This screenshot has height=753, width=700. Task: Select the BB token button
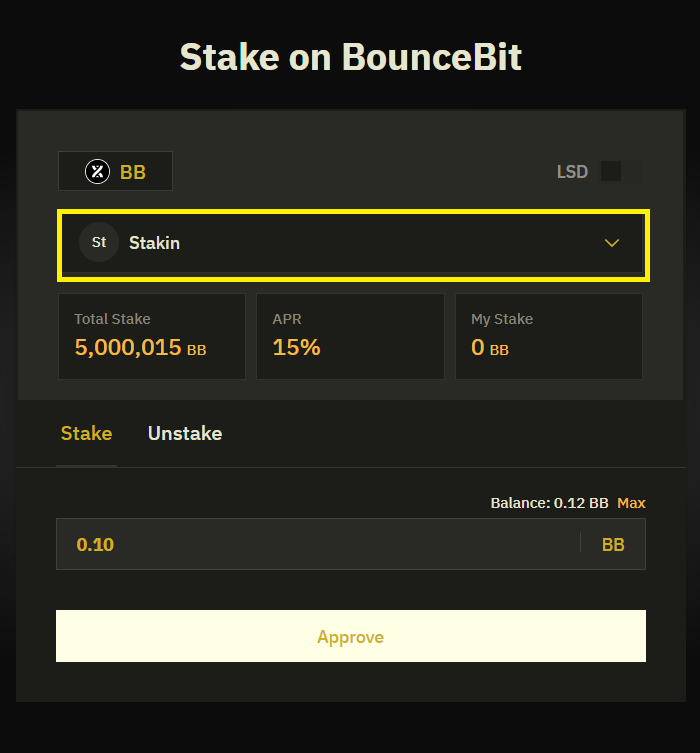pos(116,172)
